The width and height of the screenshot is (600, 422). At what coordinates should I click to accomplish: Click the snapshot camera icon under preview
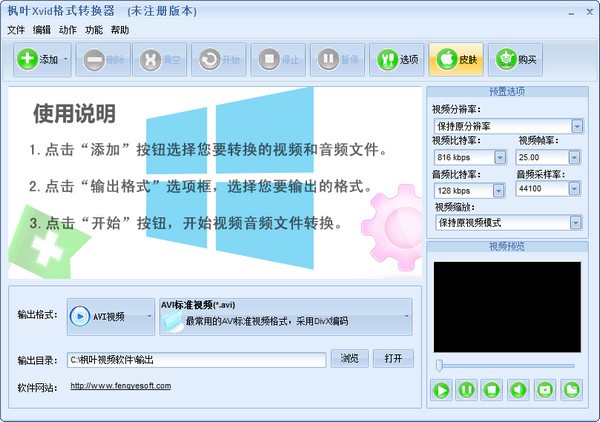(x=544, y=389)
